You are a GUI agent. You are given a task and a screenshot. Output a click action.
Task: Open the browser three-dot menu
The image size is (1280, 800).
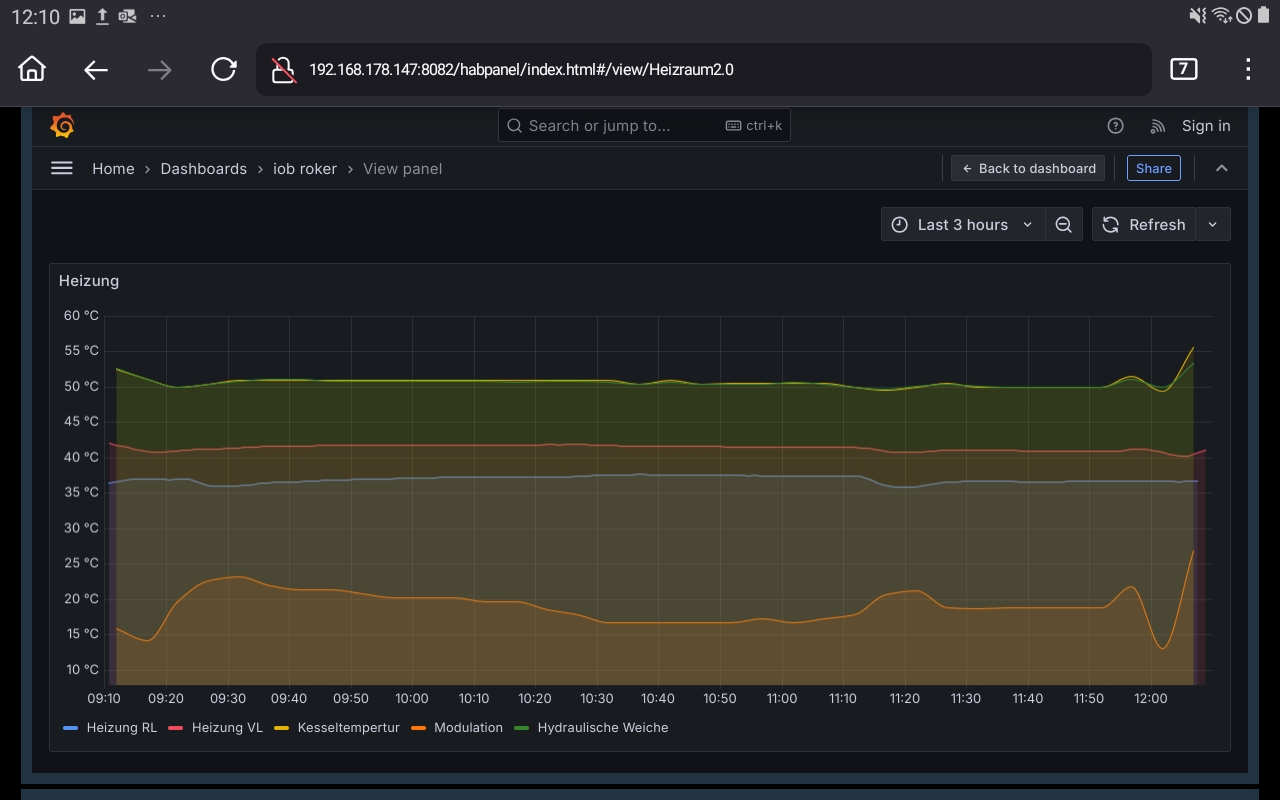[1247, 69]
